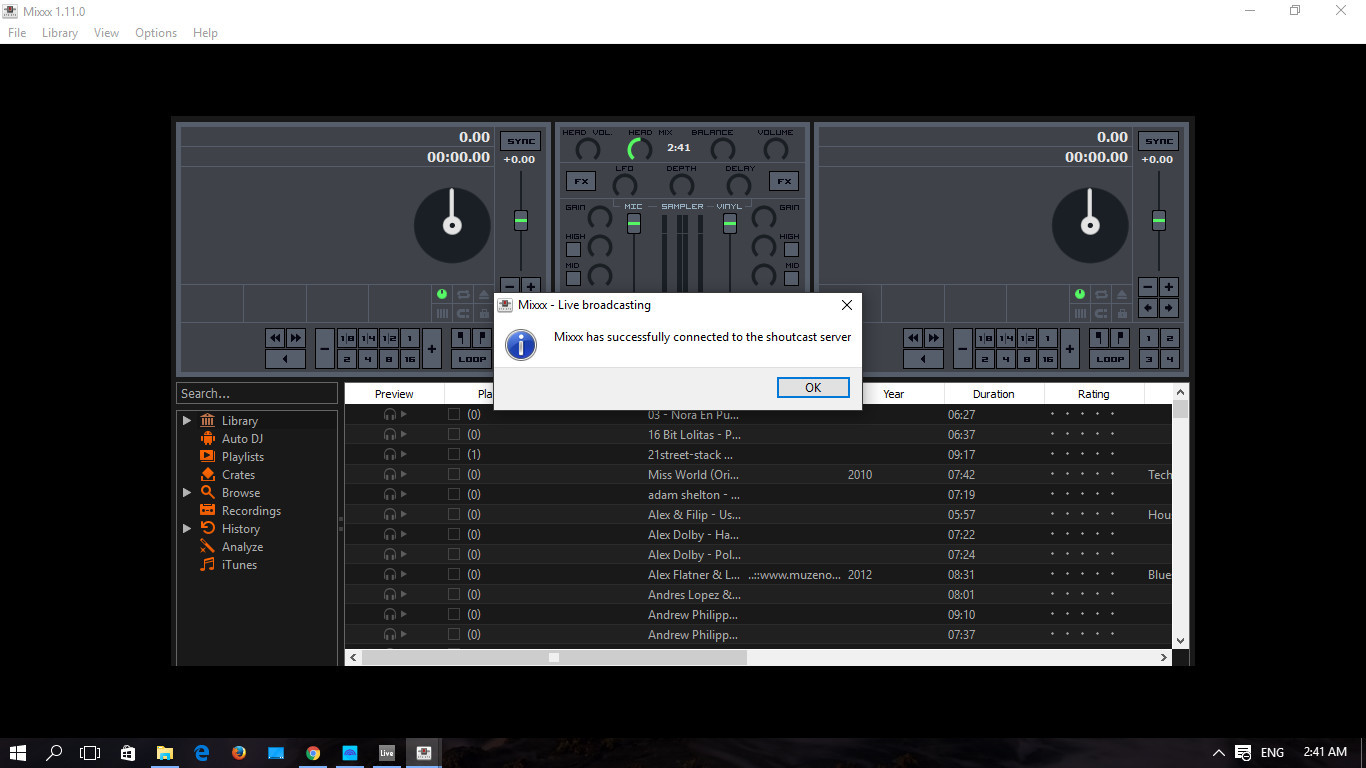Select iTunes in the library sidebar
The height and width of the screenshot is (768, 1366).
click(238, 564)
